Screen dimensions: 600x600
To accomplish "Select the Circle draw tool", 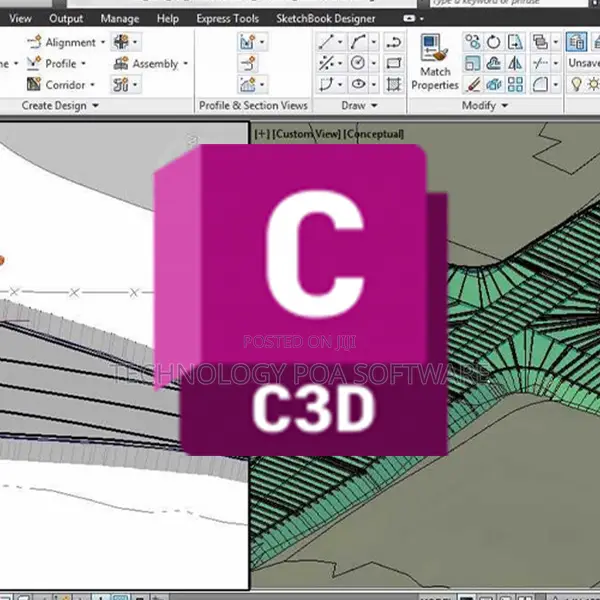I will click(x=358, y=63).
